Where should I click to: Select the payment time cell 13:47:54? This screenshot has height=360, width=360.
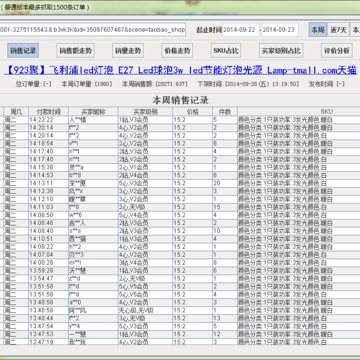pyautogui.click(x=48, y=326)
